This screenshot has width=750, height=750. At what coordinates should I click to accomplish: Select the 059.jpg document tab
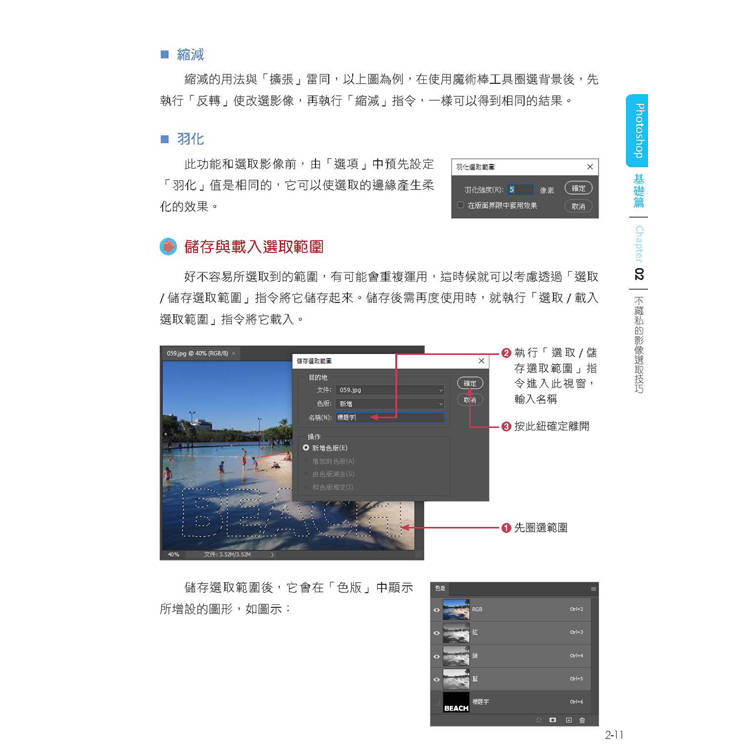(x=197, y=353)
